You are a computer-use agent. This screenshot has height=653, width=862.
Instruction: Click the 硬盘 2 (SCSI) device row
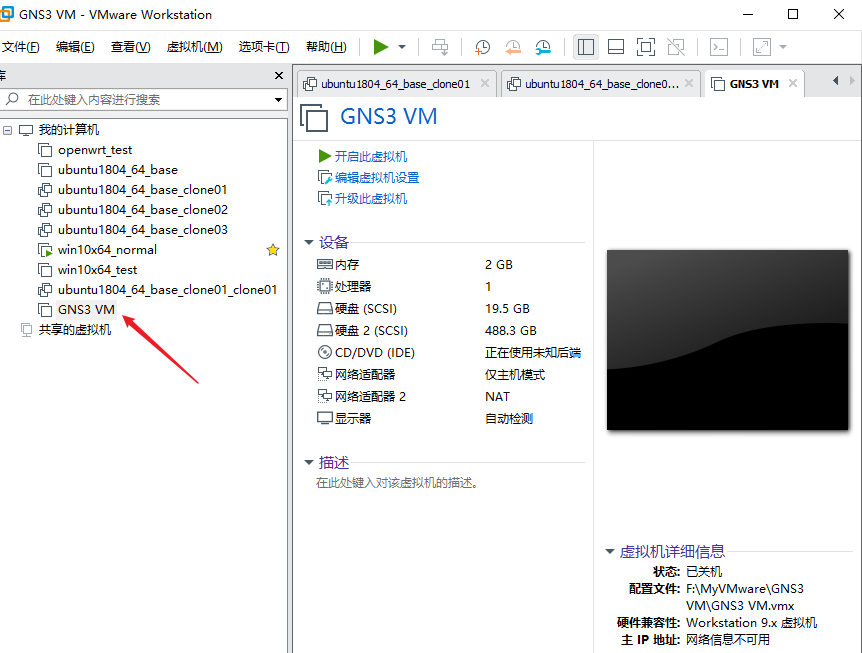[450, 330]
